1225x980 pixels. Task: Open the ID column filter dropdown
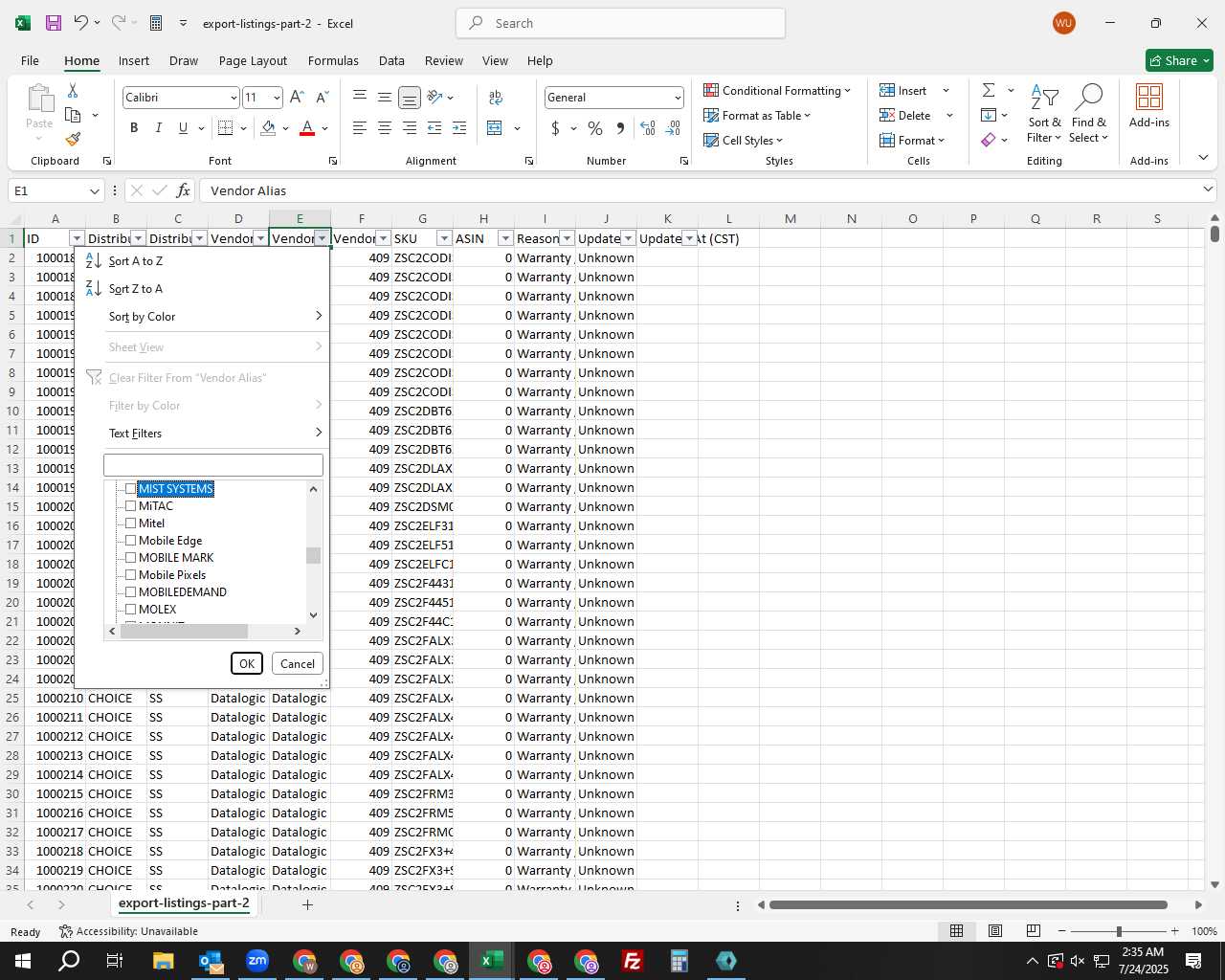[x=77, y=238]
